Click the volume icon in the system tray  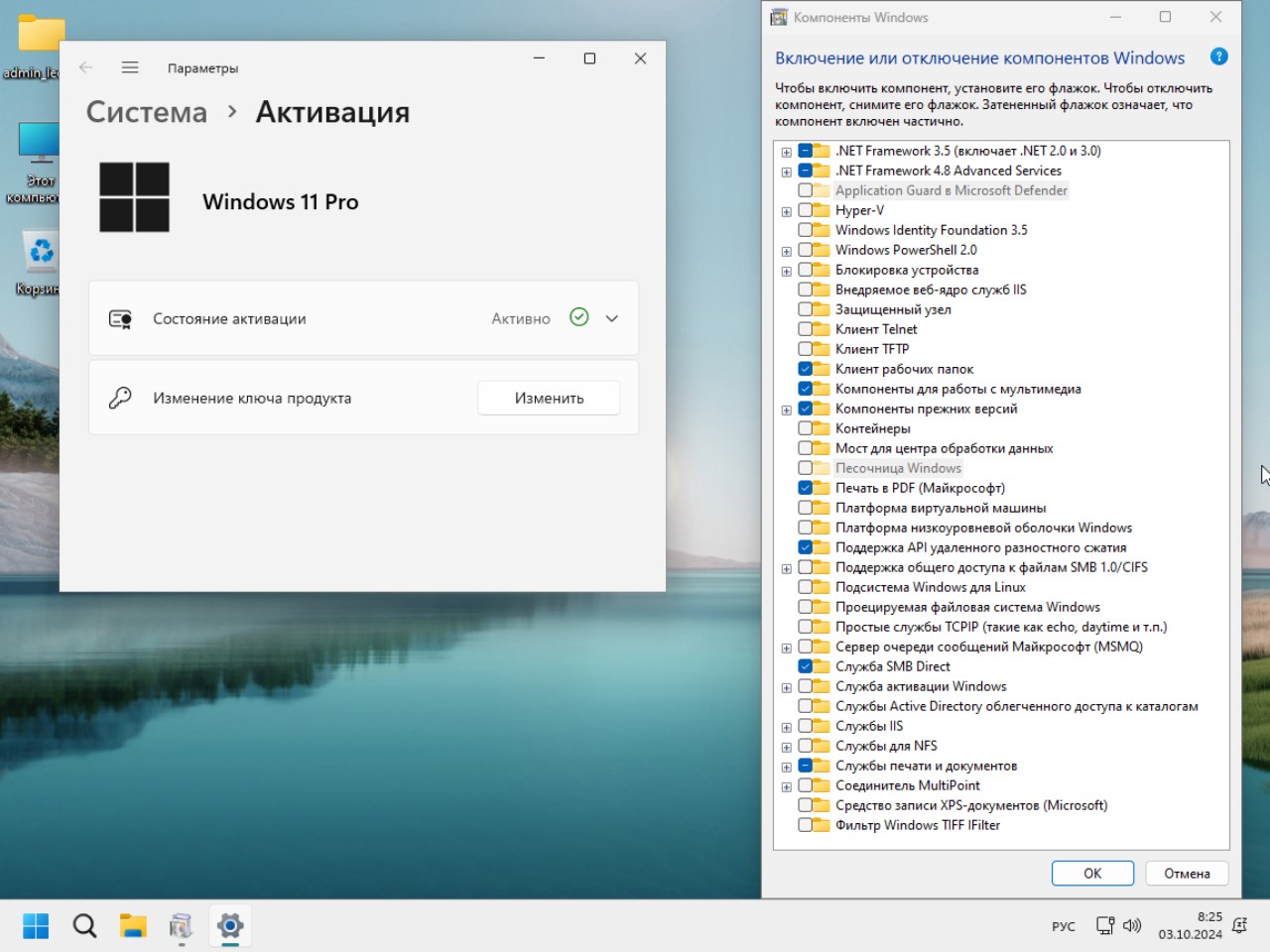[1132, 925]
